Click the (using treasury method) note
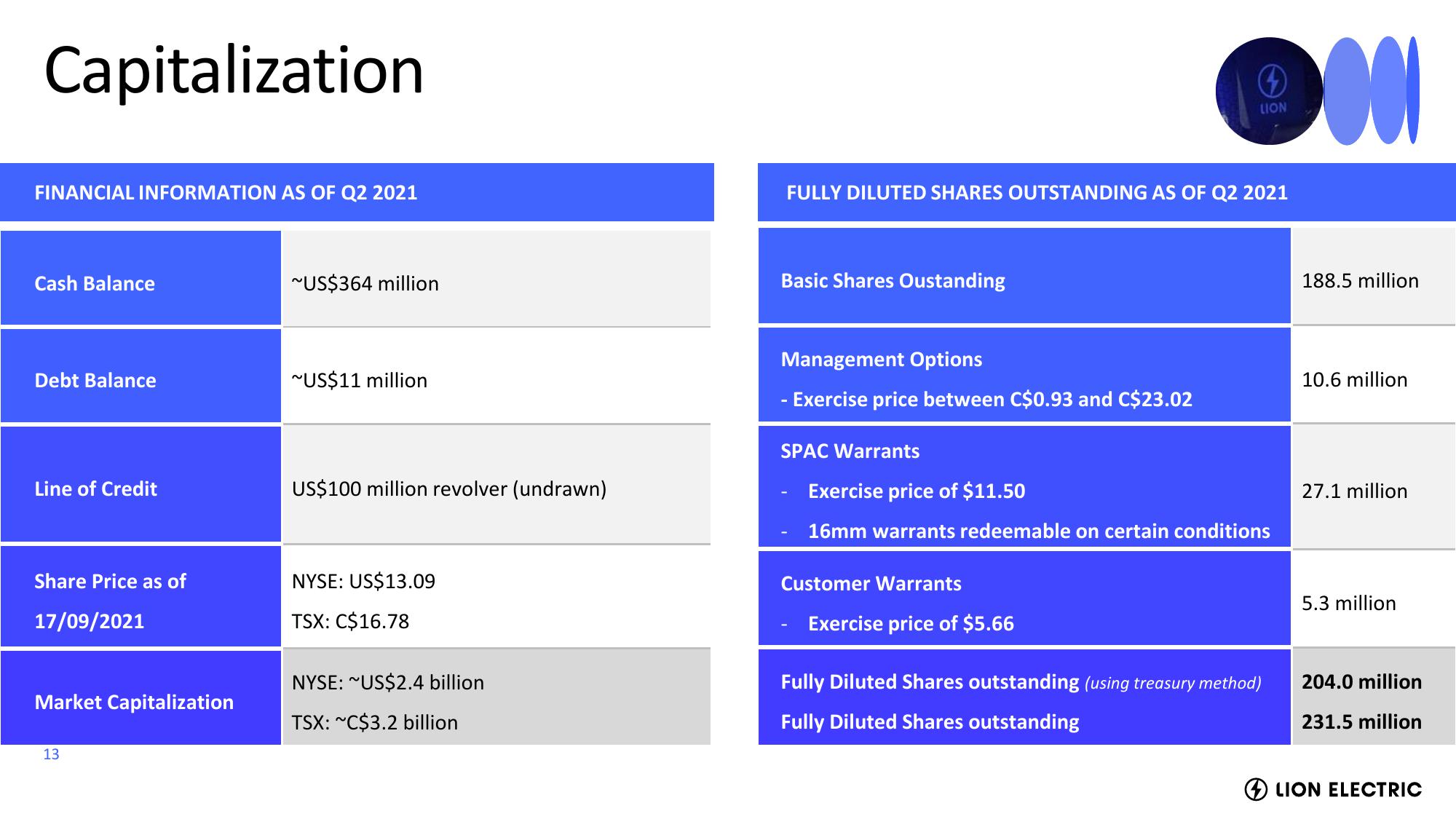 pyautogui.click(x=1173, y=683)
